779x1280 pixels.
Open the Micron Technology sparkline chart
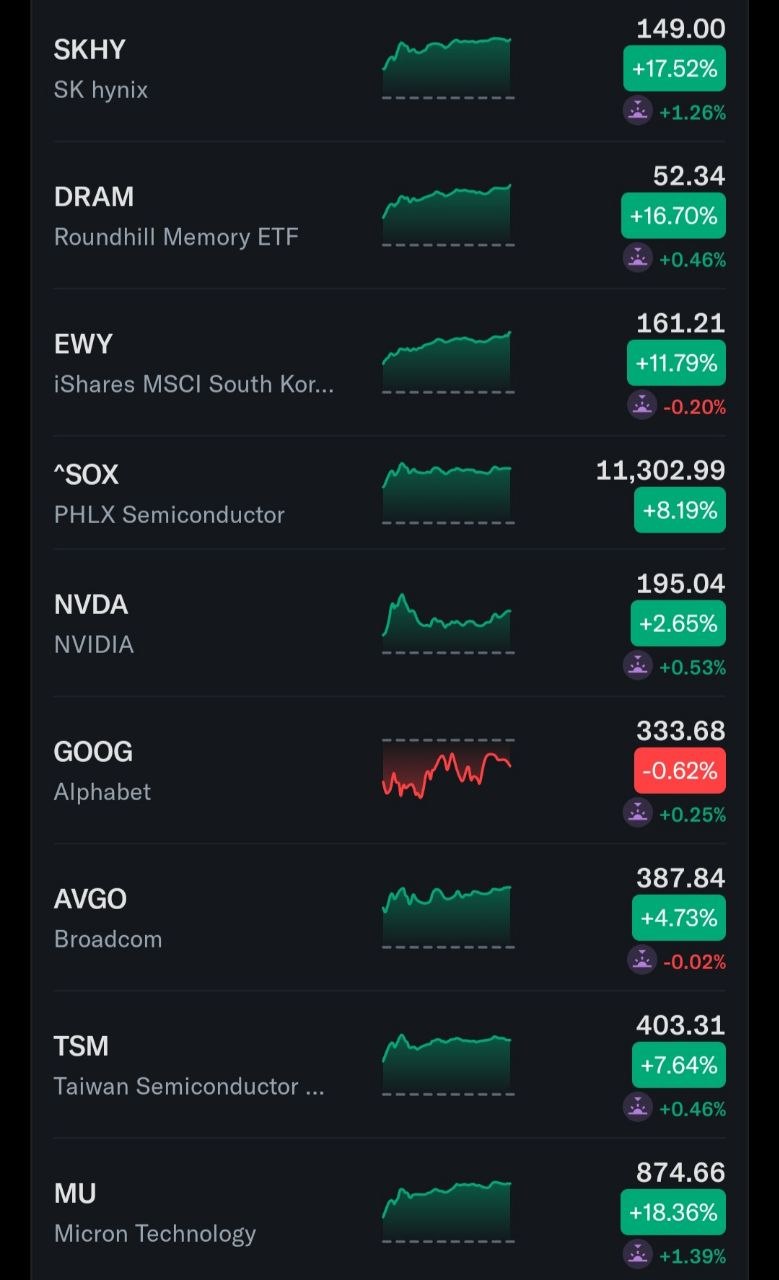point(447,1213)
